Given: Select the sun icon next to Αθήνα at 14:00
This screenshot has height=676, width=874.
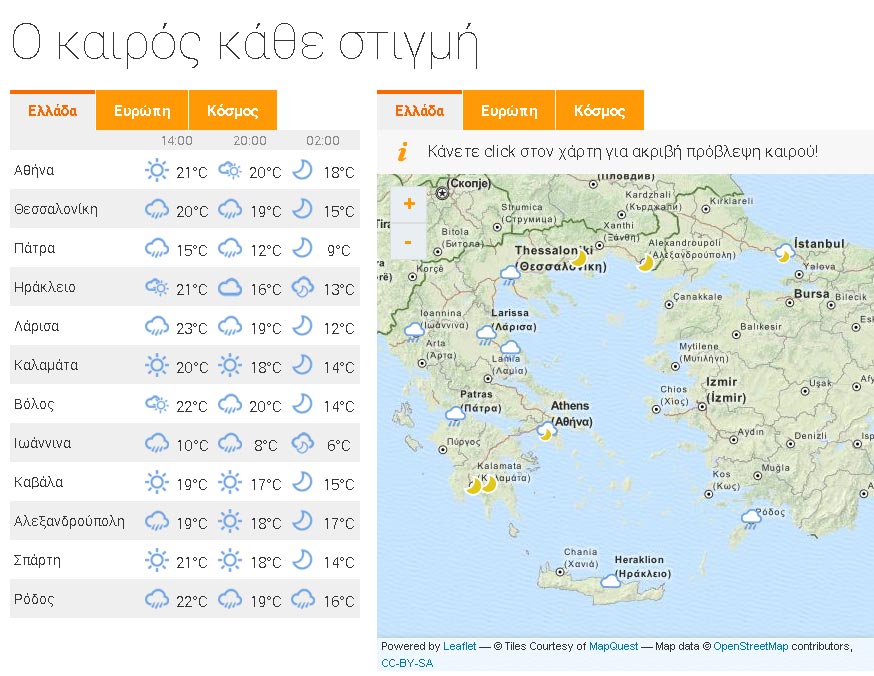Looking at the screenshot, I should click(x=156, y=171).
